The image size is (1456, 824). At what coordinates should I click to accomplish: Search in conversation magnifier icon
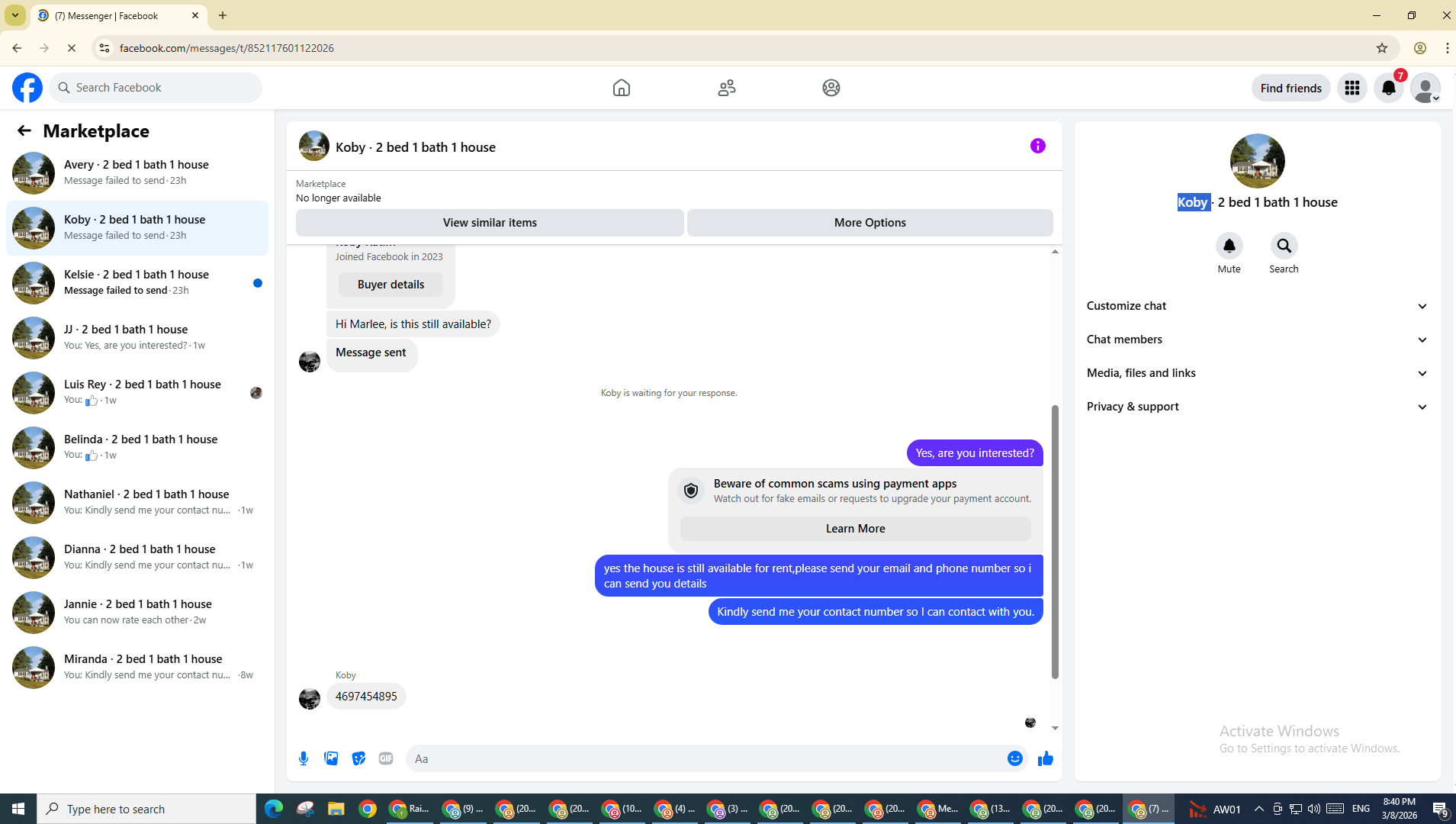click(1284, 246)
